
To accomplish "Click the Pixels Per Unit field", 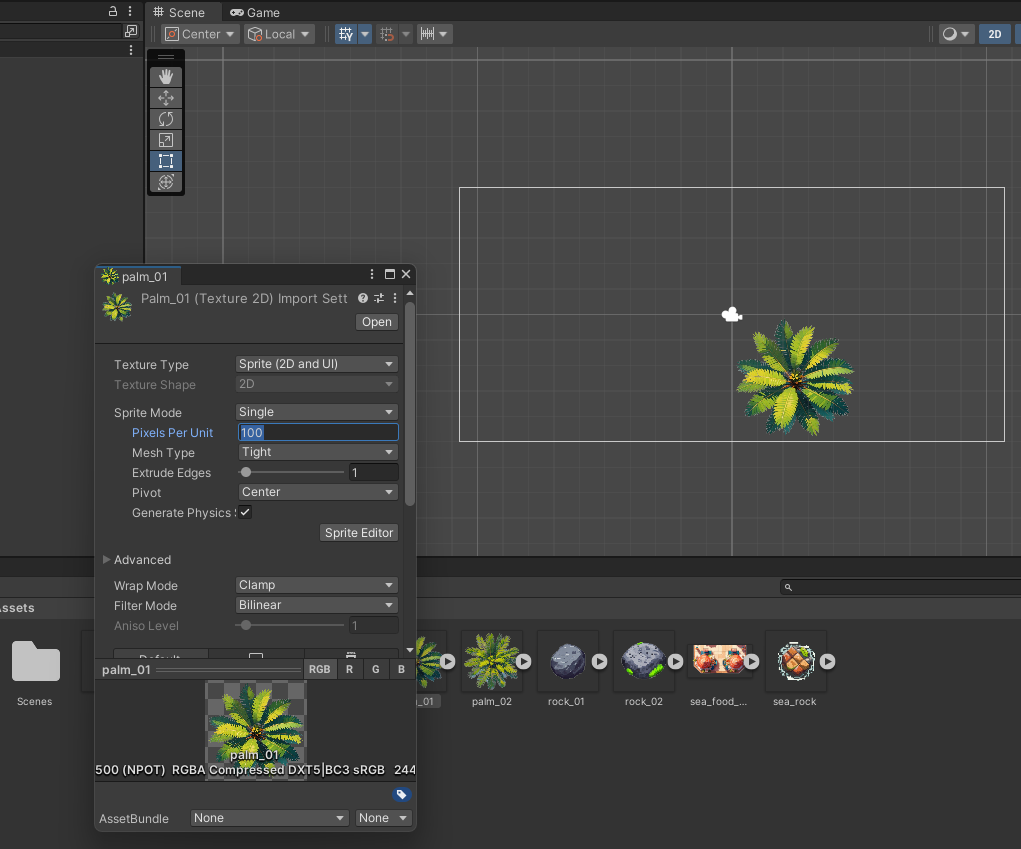I will 318,432.
